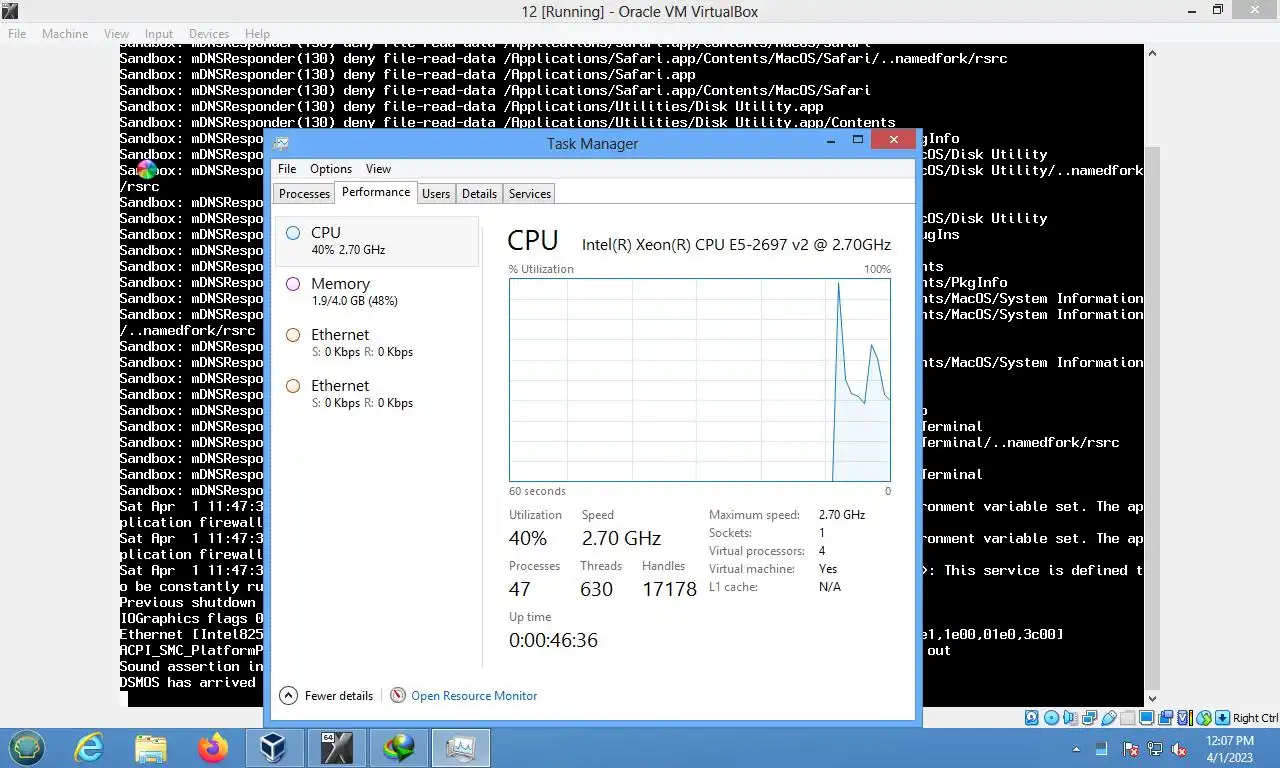This screenshot has width=1280, height=768.
Task: Collapse with Fewer details chevron
Action: point(288,695)
